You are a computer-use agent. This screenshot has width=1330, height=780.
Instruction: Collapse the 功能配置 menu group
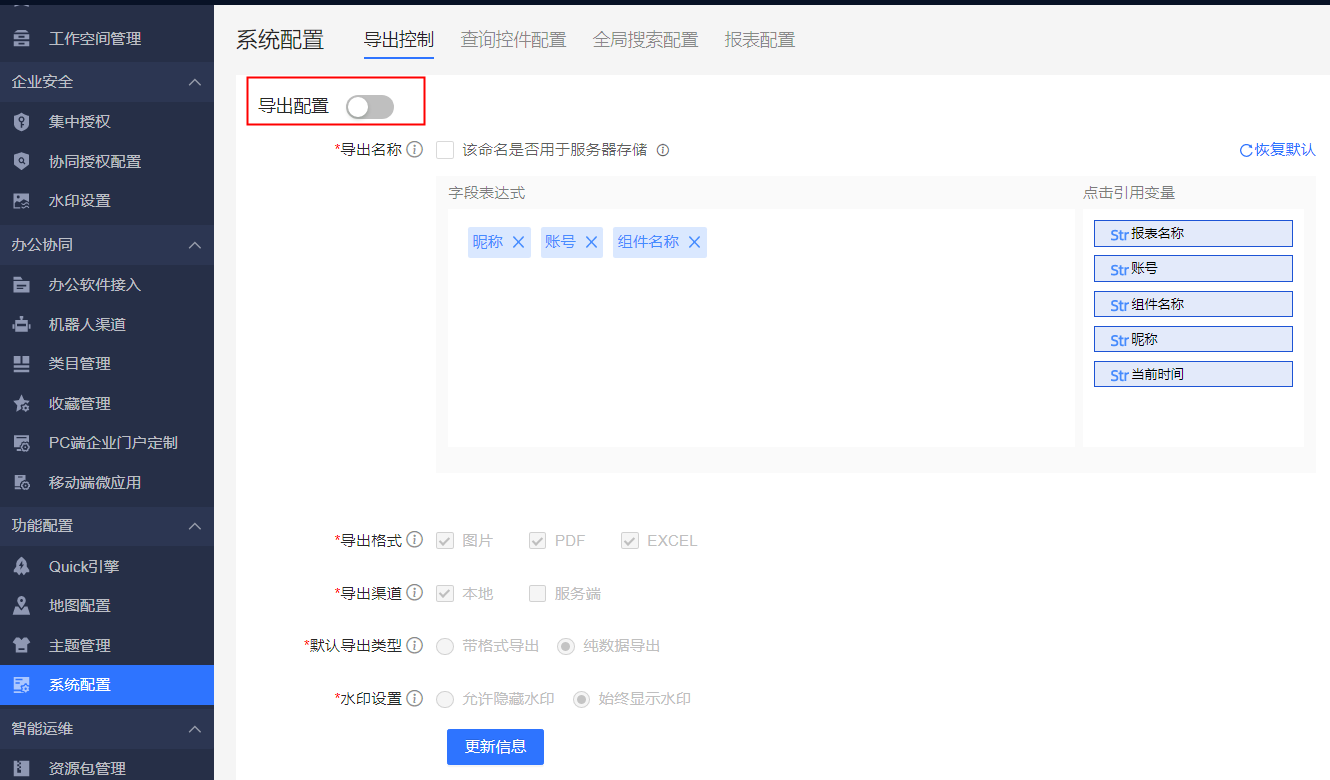click(x=195, y=526)
